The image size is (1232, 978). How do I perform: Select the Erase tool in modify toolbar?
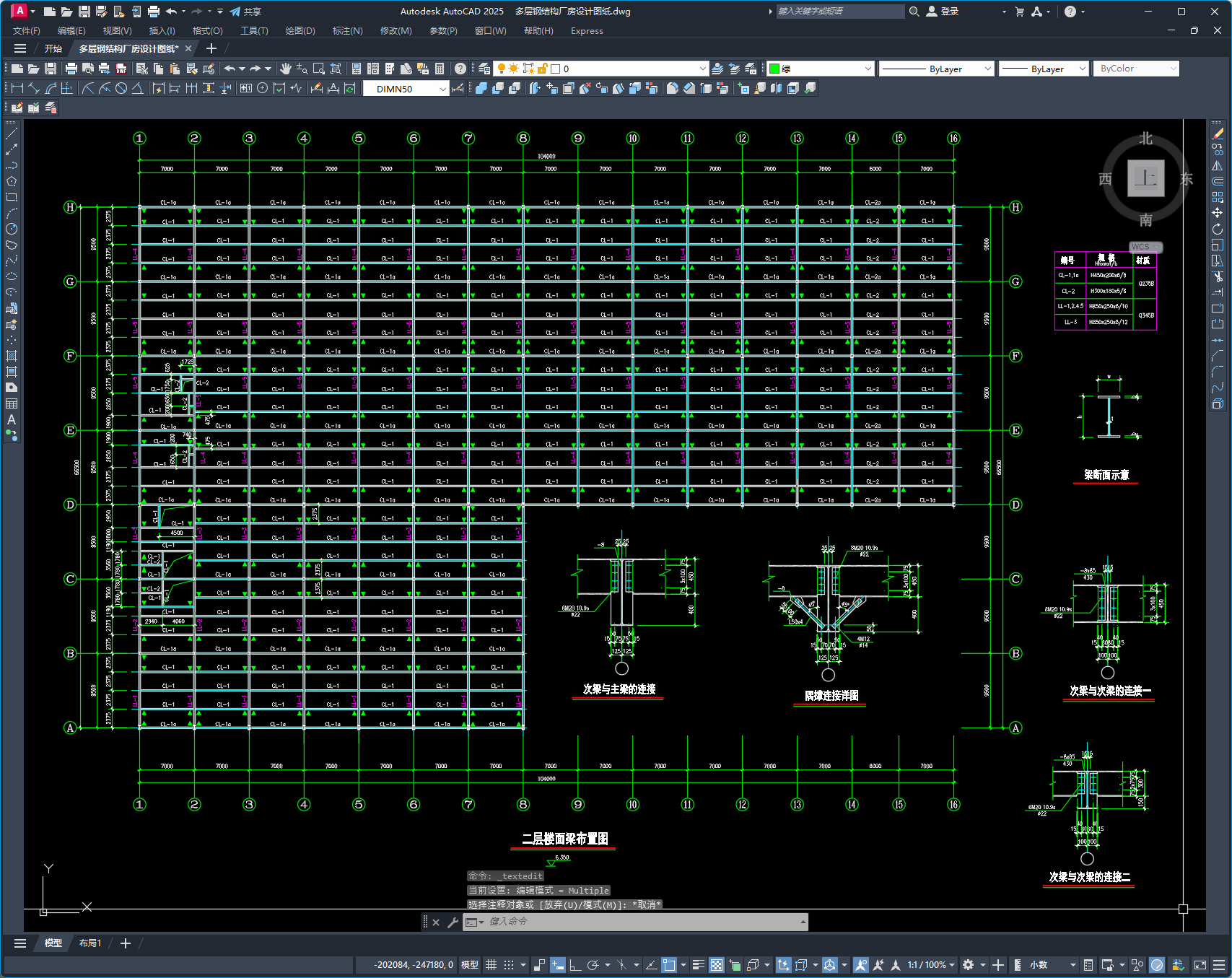[1218, 134]
